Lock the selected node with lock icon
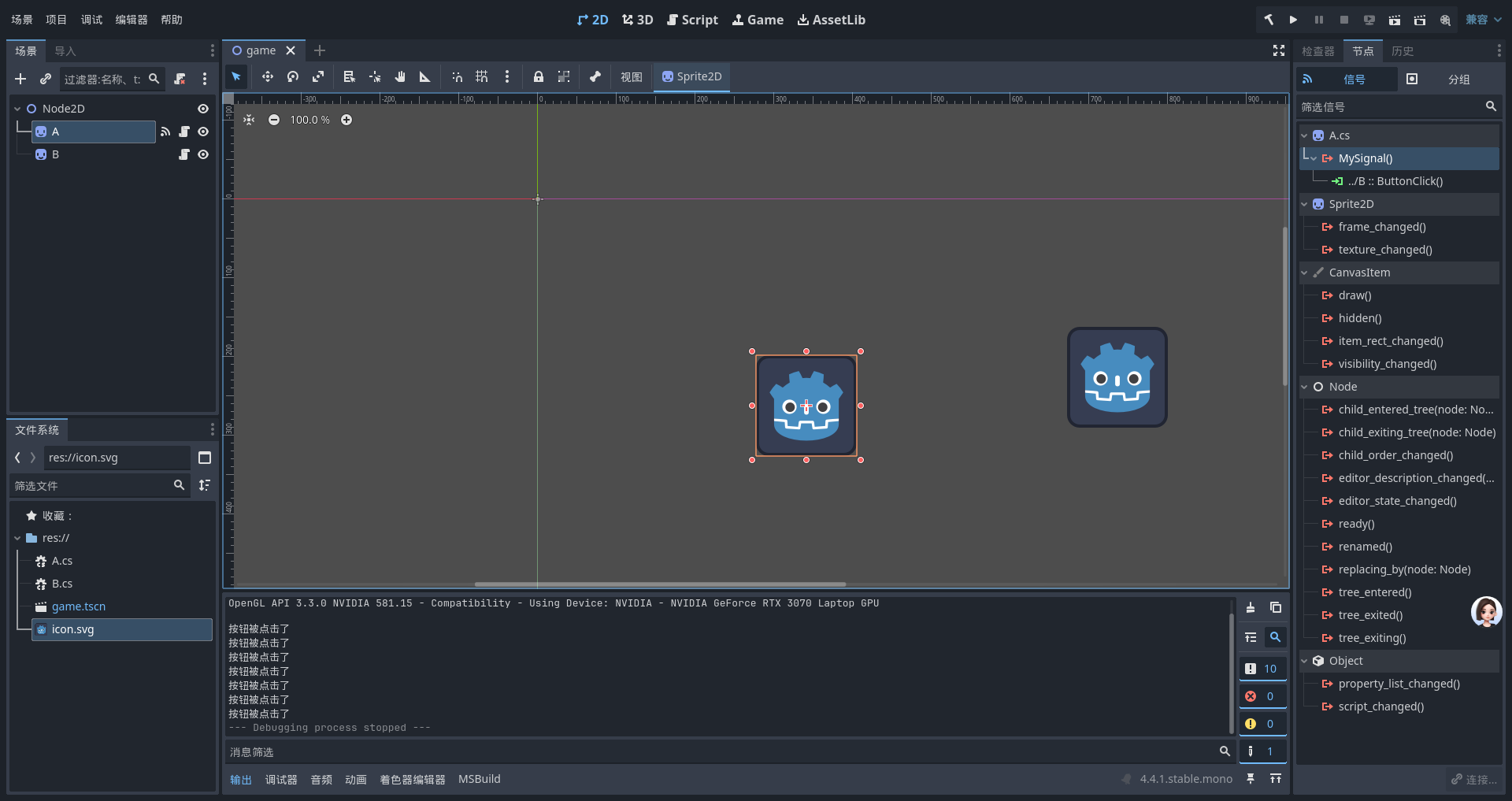The image size is (1512, 801). 539,76
